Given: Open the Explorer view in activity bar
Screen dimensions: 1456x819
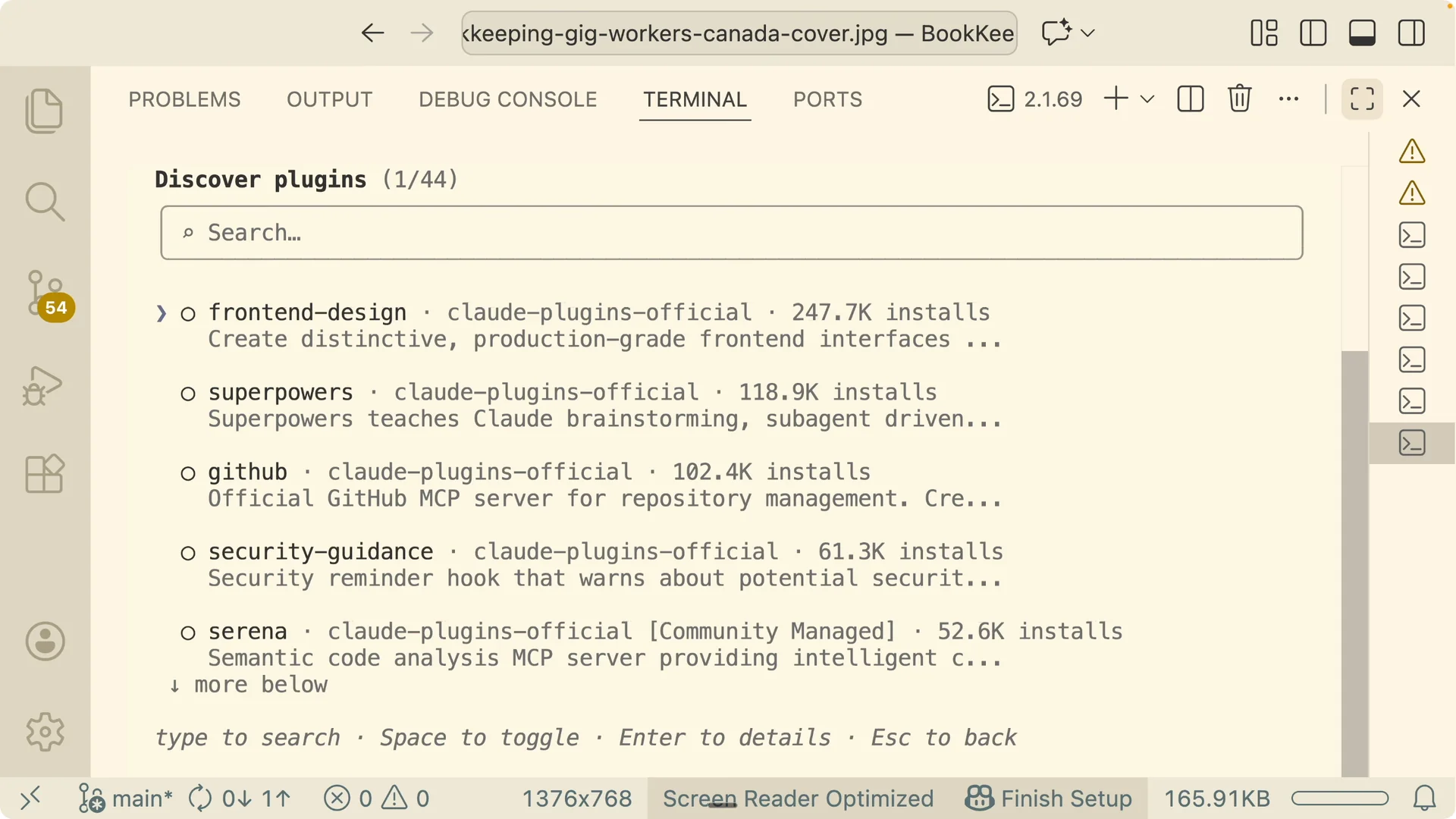Looking at the screenshot, I should pyautogui.click(x=44, y=111).
